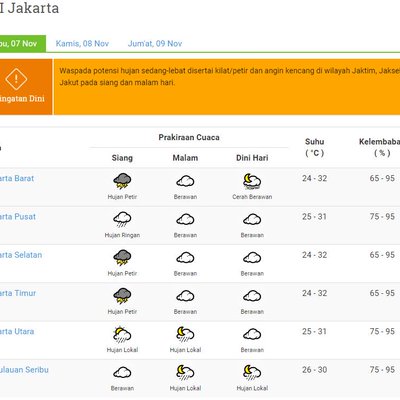Image resolution: width=400 pixels, height=400 pixels.
Task: Click the early warning exclamation diamond icon
Action: [x=16, y=79]
